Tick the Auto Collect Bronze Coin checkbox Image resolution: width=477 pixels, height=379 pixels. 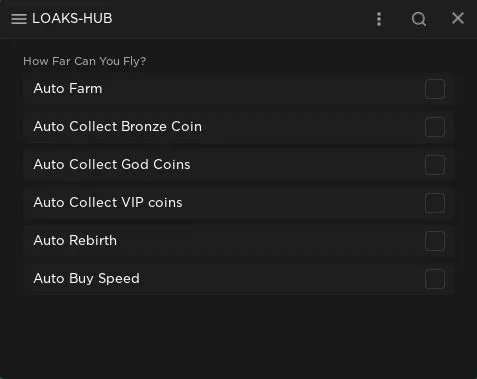point(435,127)
